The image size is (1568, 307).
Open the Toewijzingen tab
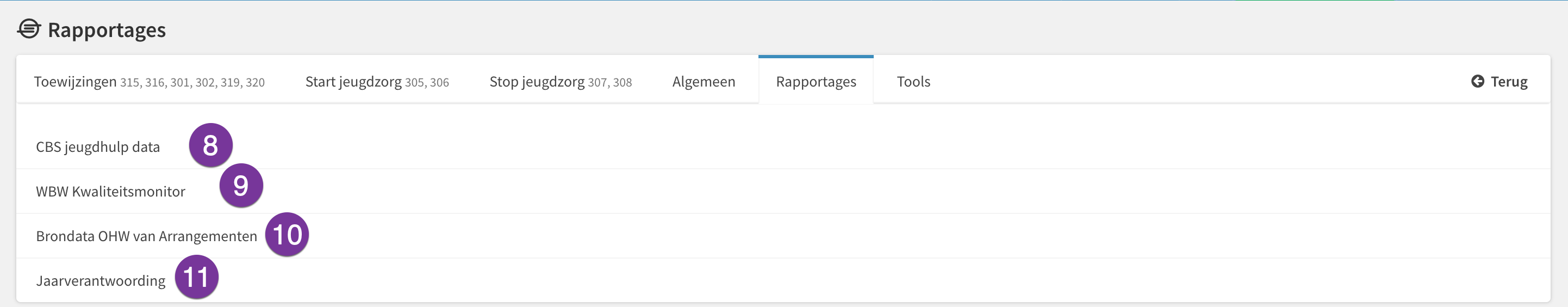[x=149, y=82]
